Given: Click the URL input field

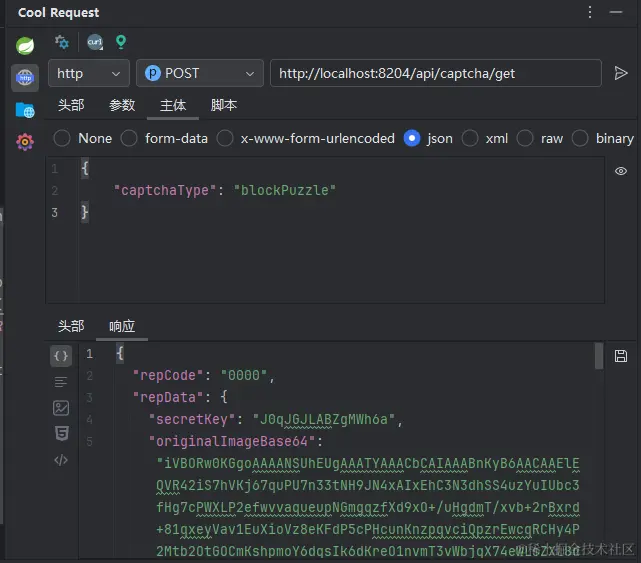Looking at the screenshot, I should 436,73.
